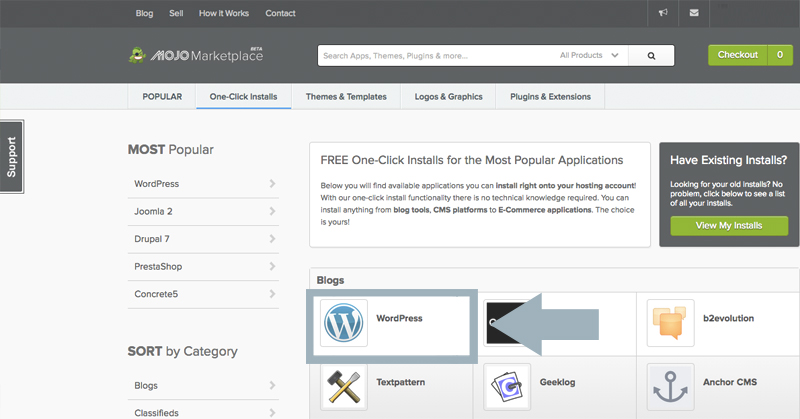
Task: Expand Joomla 2 chevron arrow
Action: click(272, 211)
